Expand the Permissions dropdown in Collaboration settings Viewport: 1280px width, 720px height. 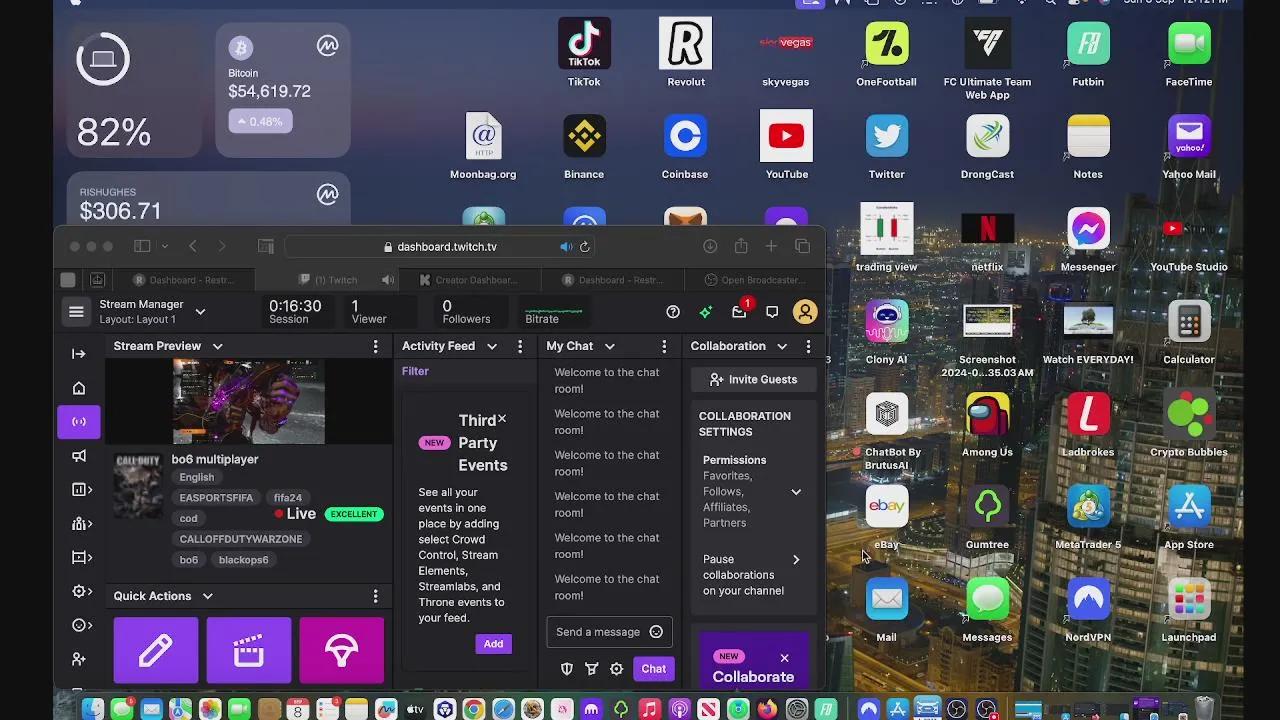[796, 492]
